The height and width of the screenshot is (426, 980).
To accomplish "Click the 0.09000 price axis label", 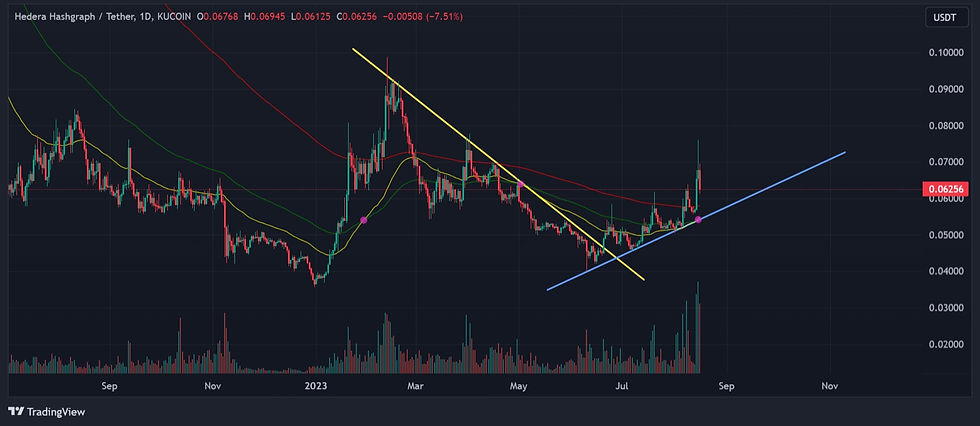I will 944,89.
